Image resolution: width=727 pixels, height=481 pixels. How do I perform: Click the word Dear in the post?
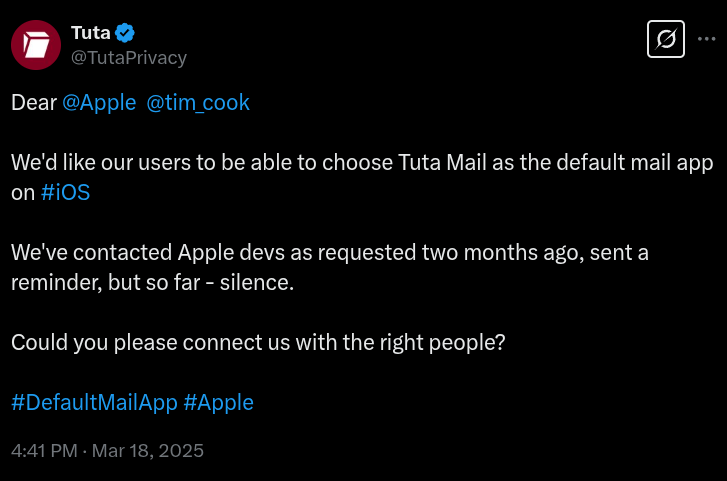34,103
